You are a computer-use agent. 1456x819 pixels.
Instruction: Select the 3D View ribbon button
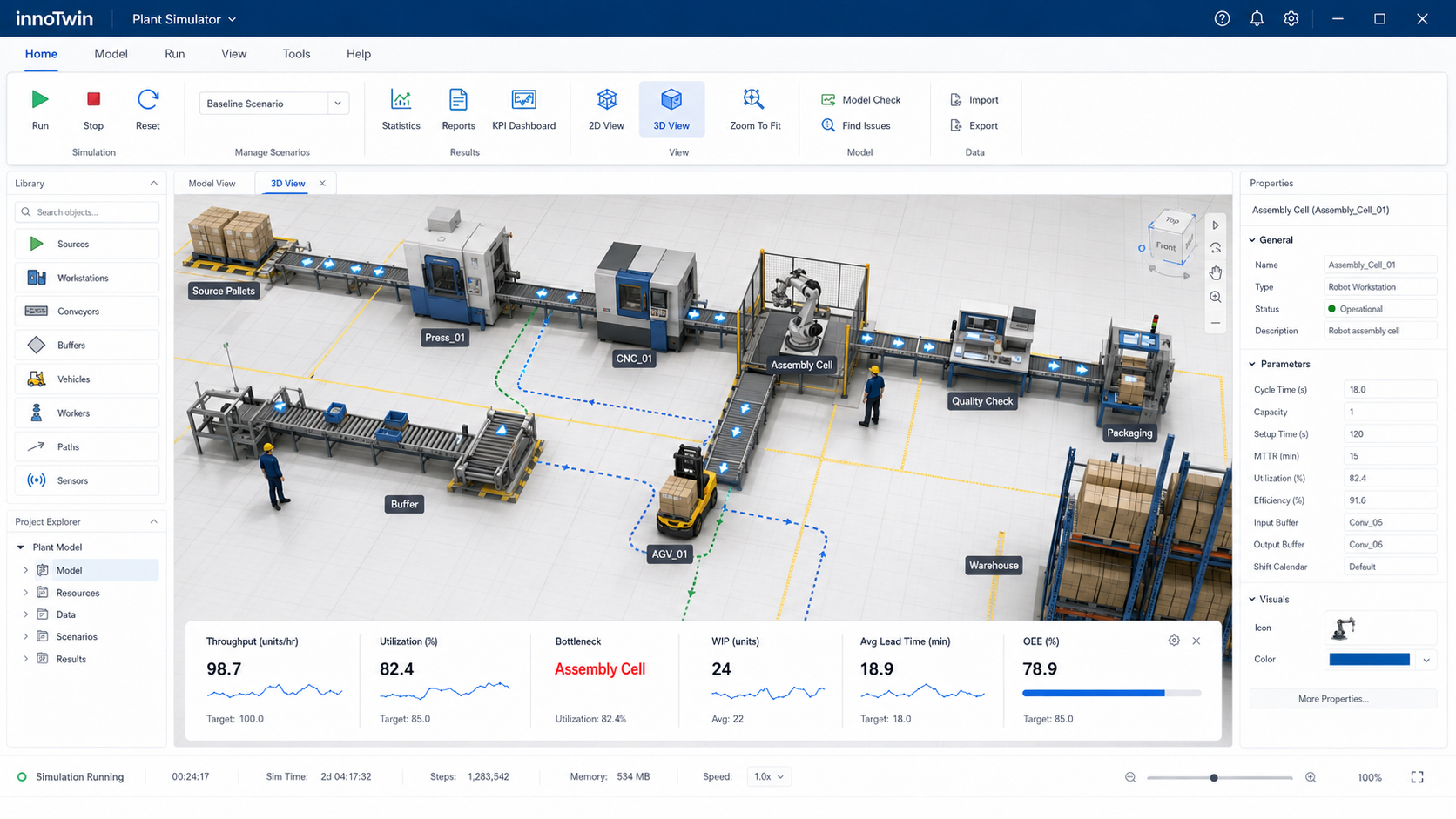(x=671, y=110)
